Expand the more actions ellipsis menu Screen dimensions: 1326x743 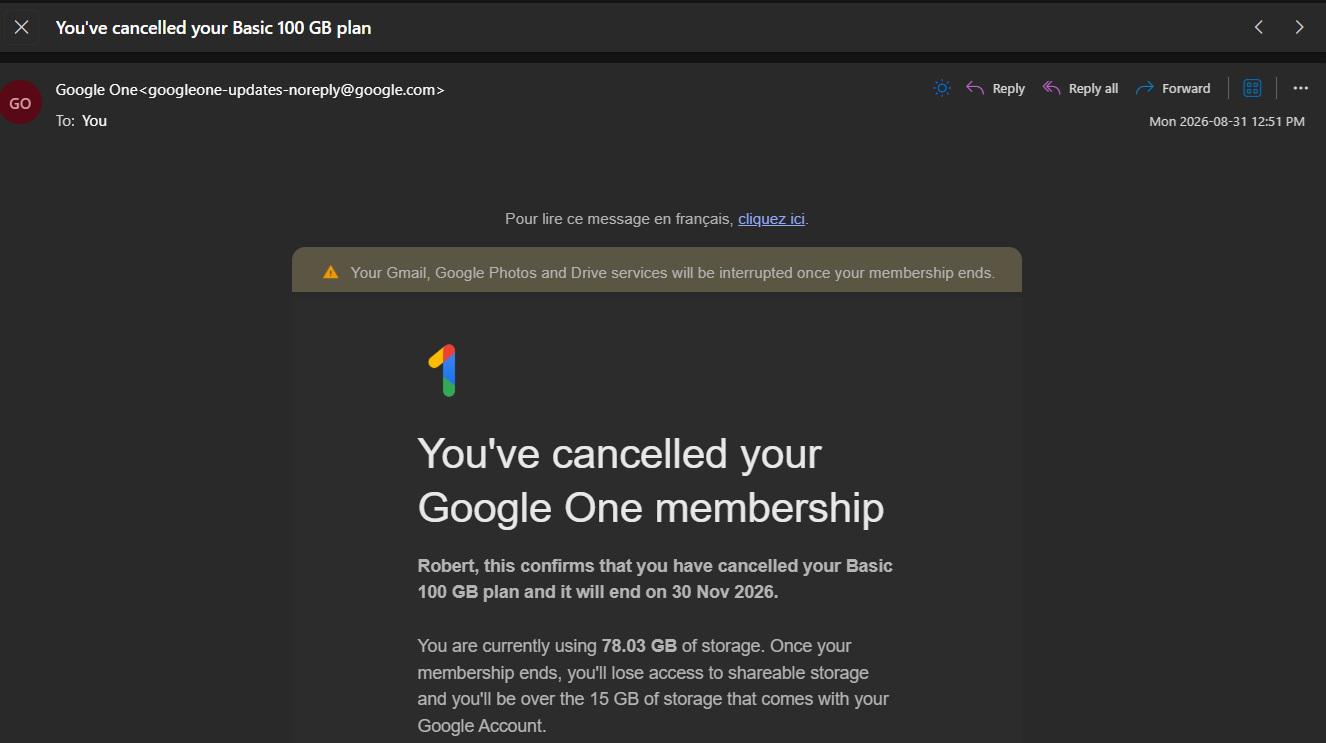point(1300,88)
